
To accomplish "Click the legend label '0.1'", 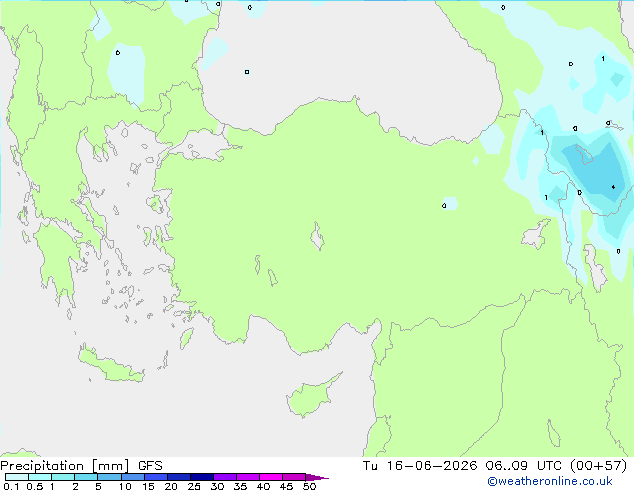I will [11, 486].
